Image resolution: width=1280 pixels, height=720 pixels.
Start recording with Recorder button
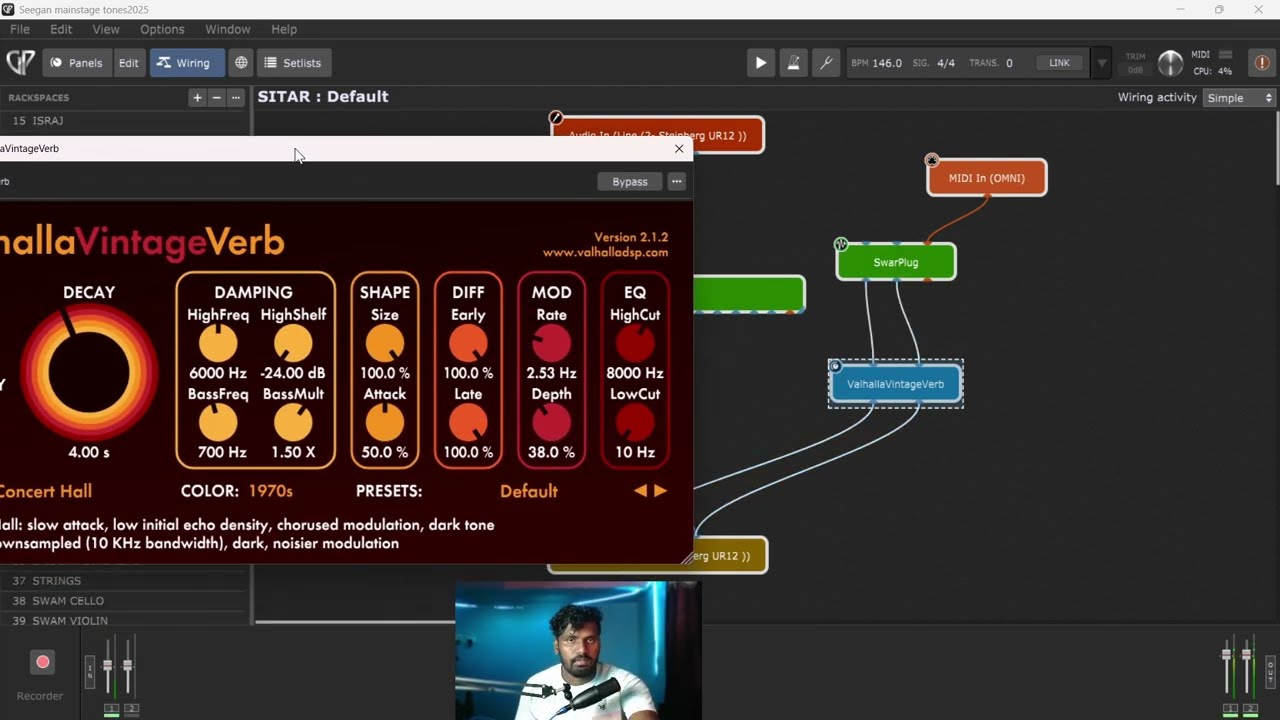coord(42,662)
